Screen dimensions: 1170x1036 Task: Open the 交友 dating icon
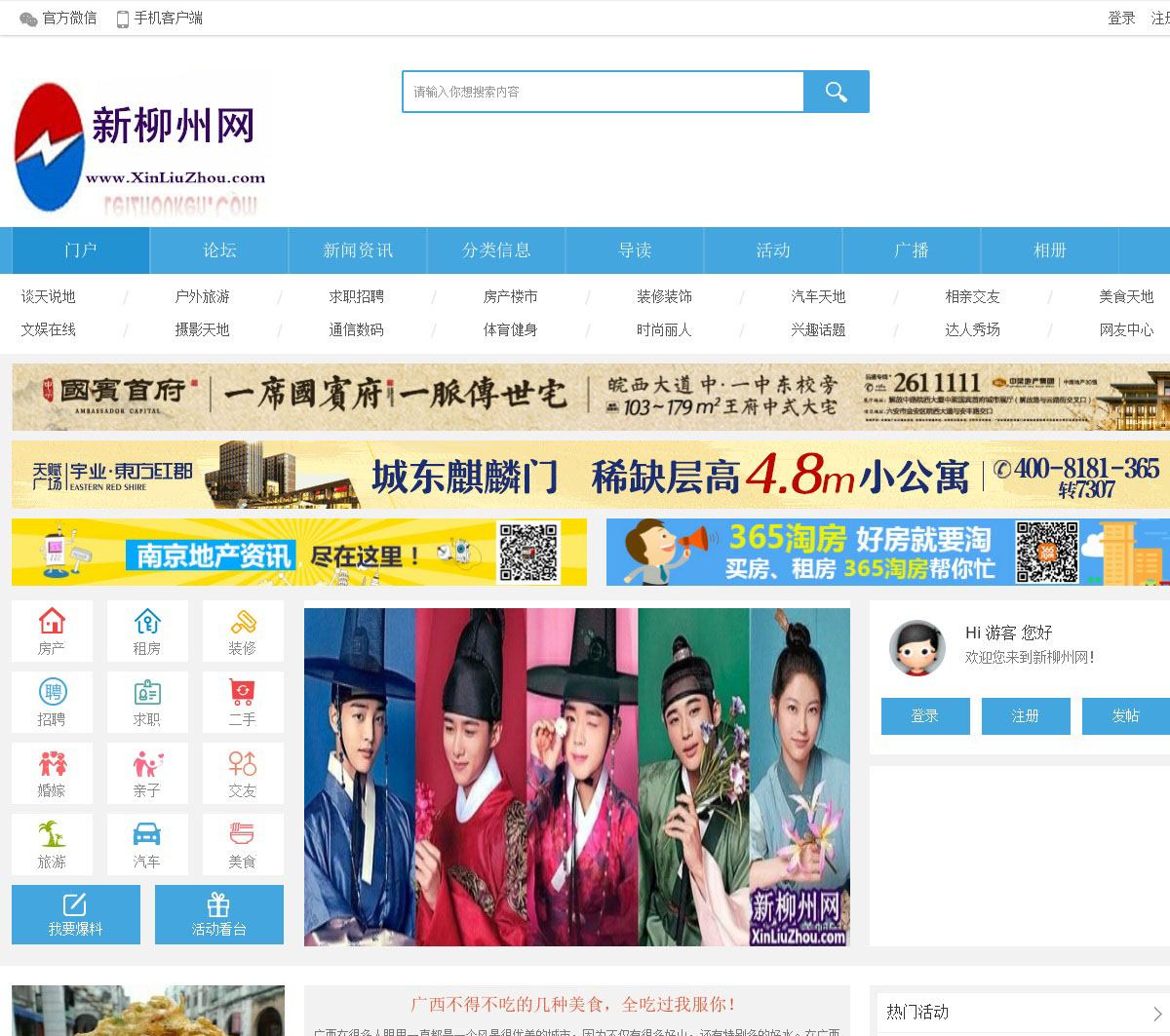pos(243,774)
